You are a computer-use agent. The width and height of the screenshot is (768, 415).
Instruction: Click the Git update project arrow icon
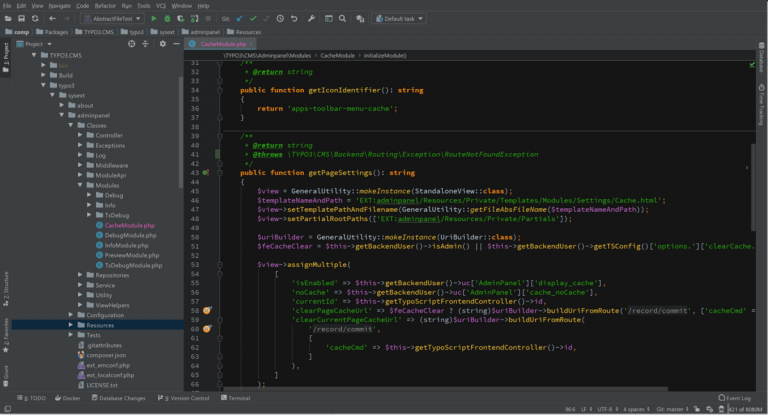(240, 18)
